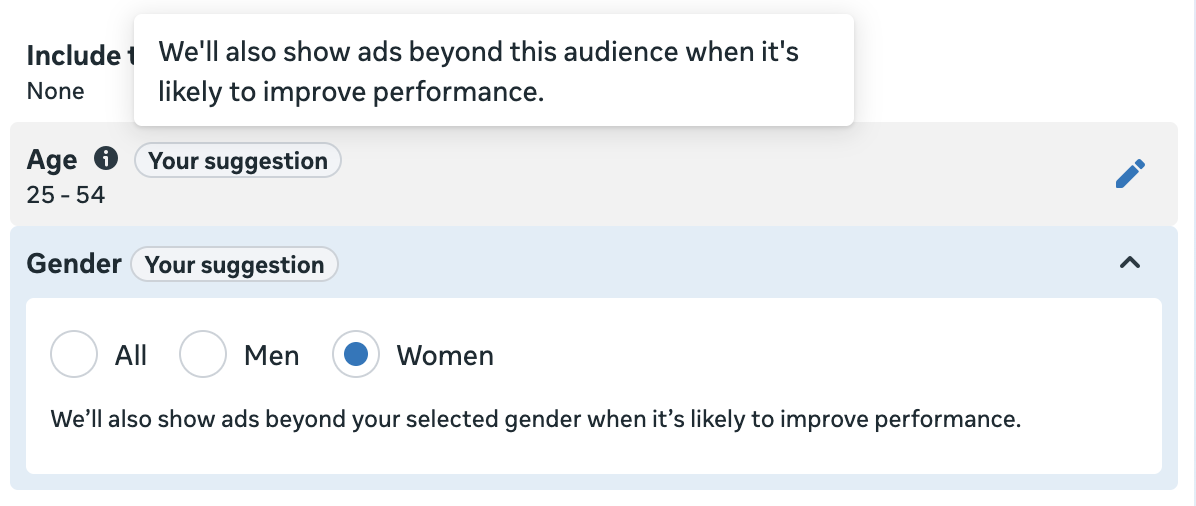Click the Gender heading label

pyautogui.click(x=74, y=263)
